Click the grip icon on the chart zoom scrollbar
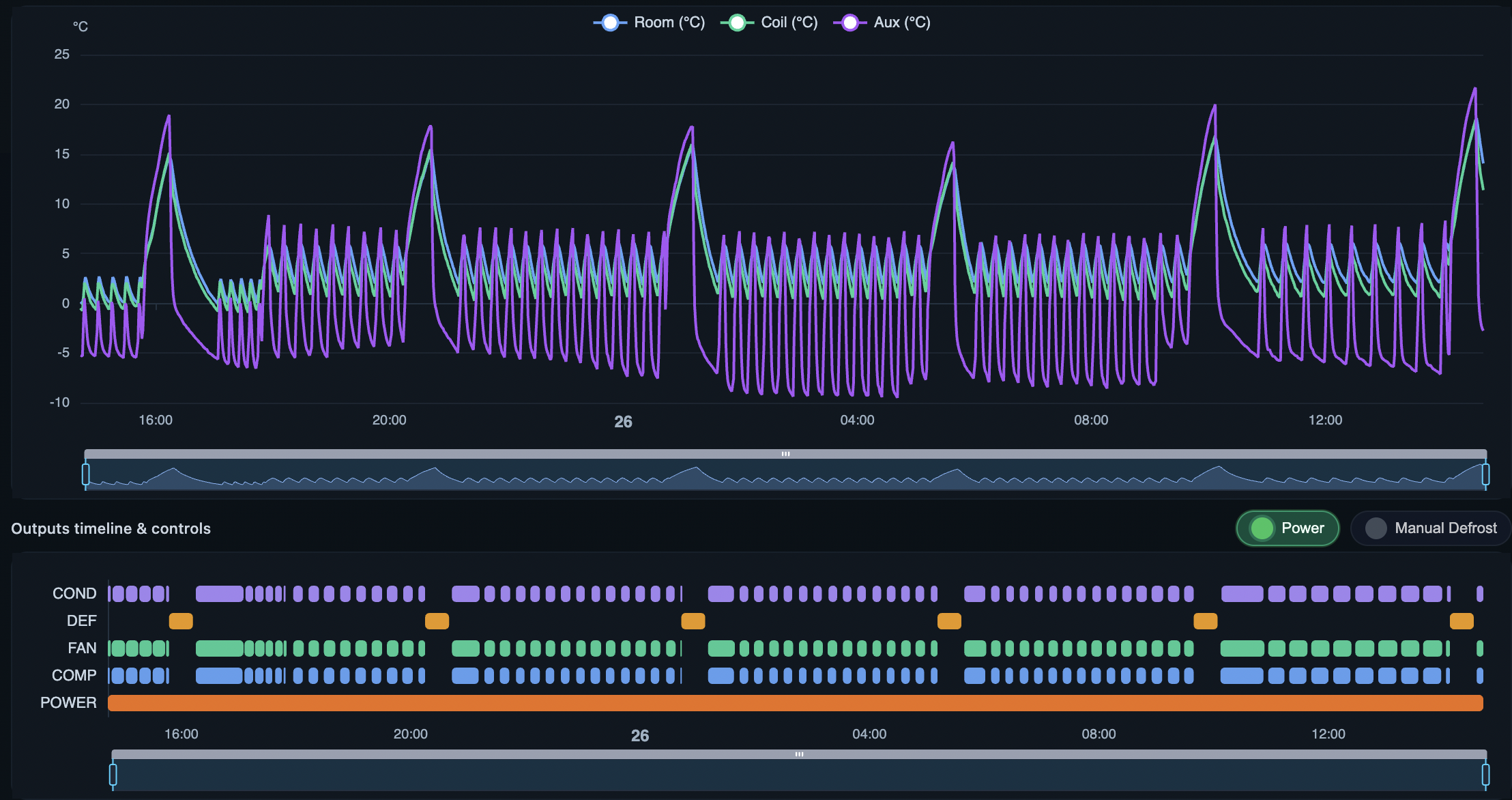This screenshot has height=800, width=1512. [785, 453]
